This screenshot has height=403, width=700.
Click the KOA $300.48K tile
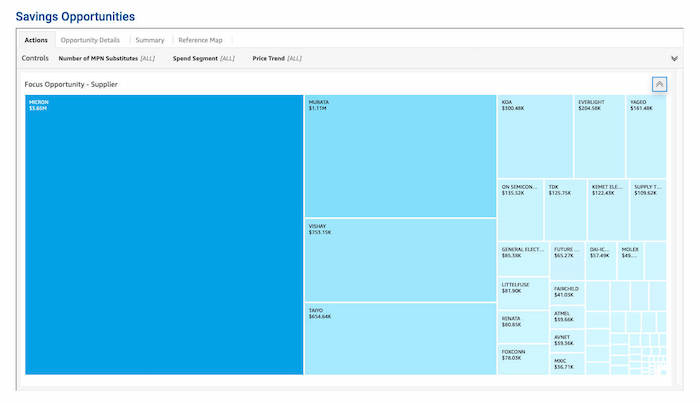(x=535, y=137)
